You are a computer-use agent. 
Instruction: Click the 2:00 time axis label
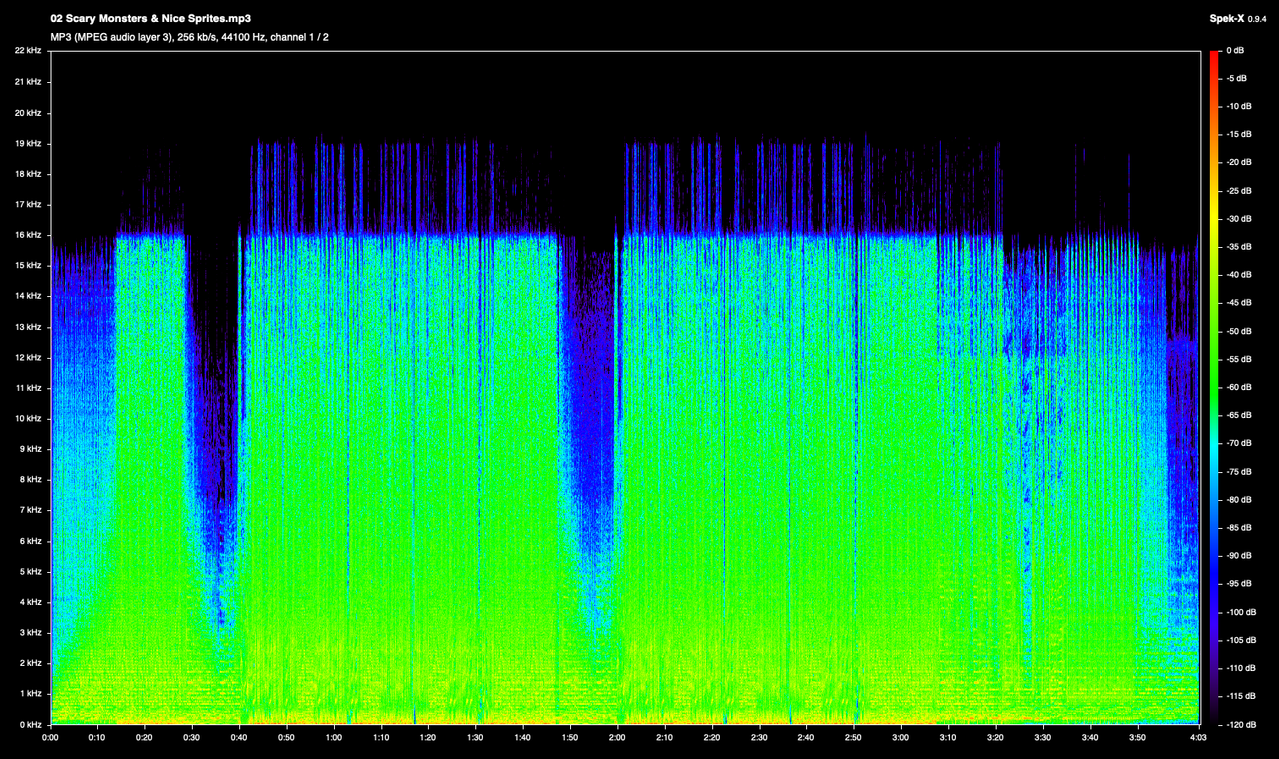(x=617, y=738)
